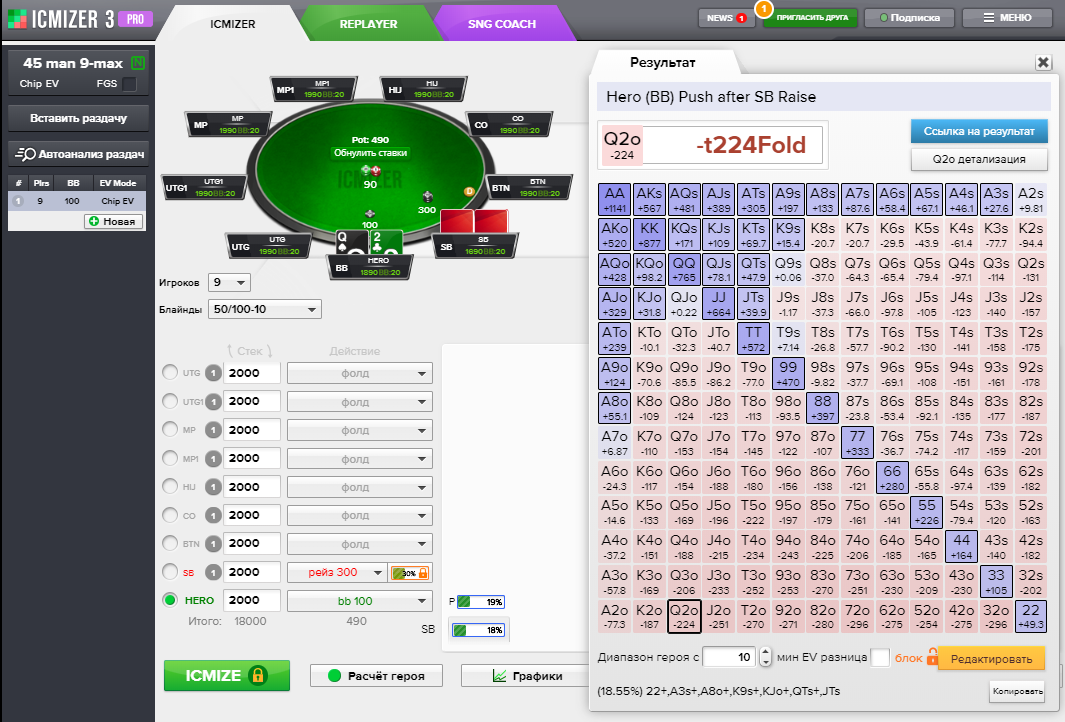The width and height of the screenshot is (1065, 722).
Task: Open the NEWS menu item
Action: tap(726, 18)
